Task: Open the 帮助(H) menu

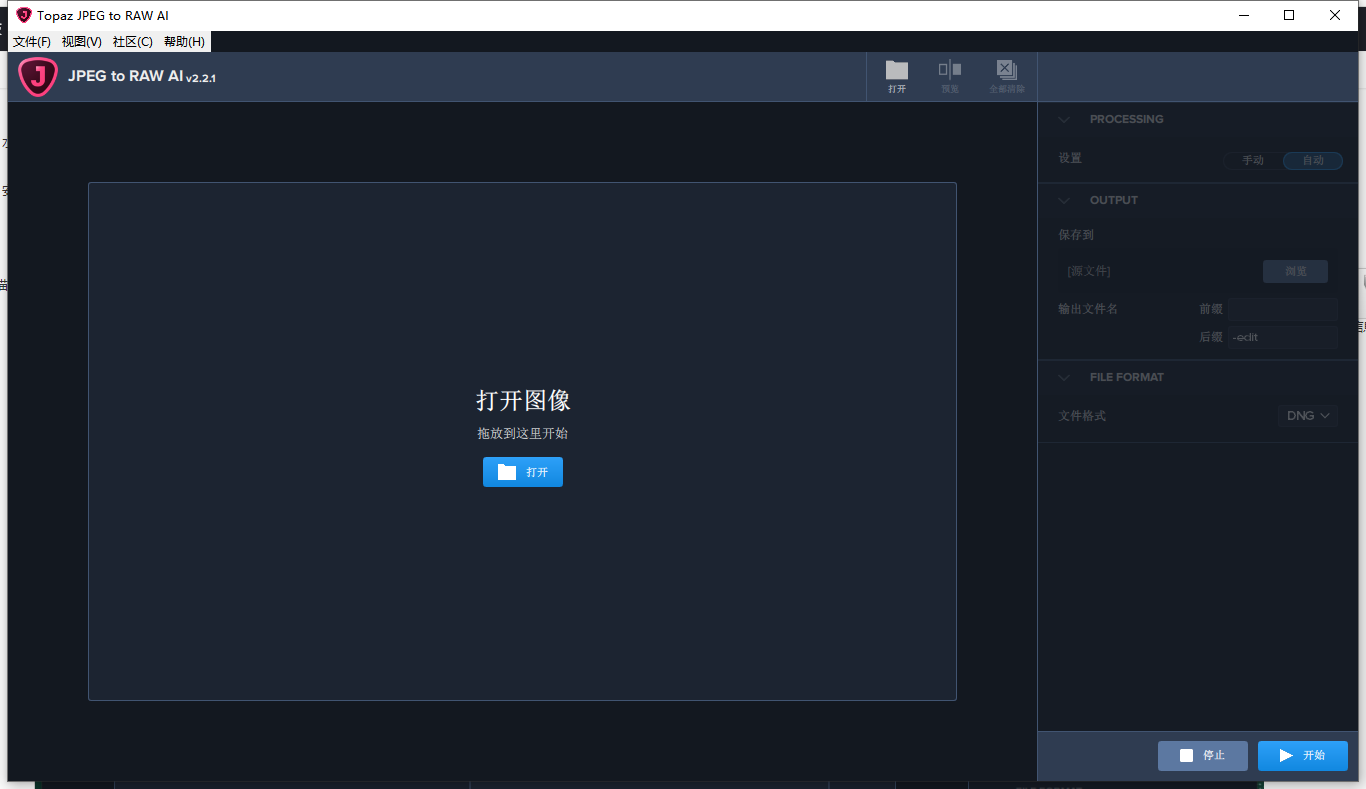Action: click(185, 42)
